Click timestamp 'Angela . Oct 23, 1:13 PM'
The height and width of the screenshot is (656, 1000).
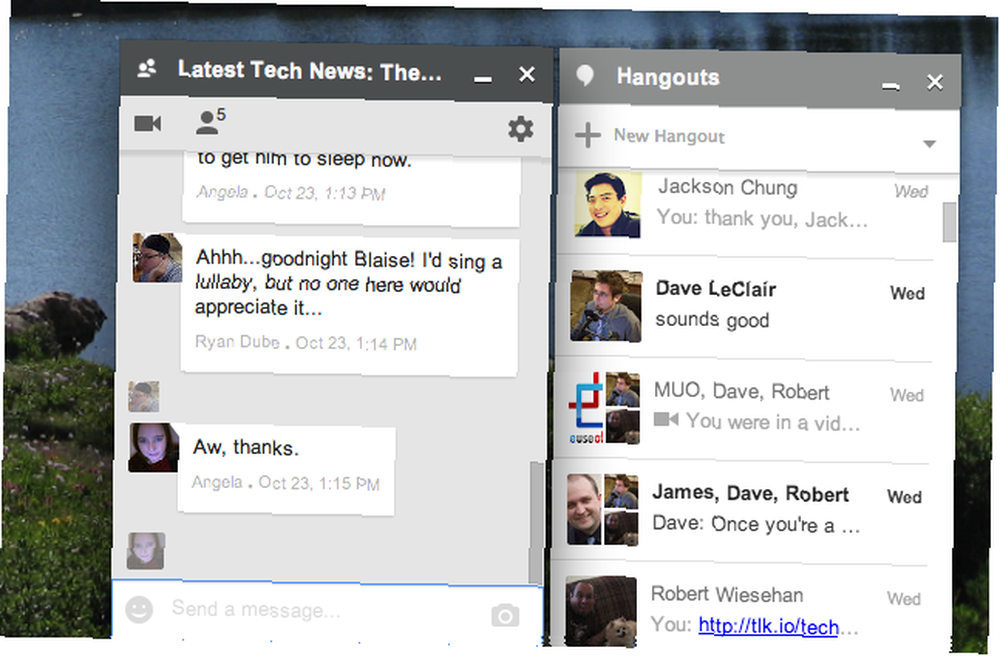[291, 193]
